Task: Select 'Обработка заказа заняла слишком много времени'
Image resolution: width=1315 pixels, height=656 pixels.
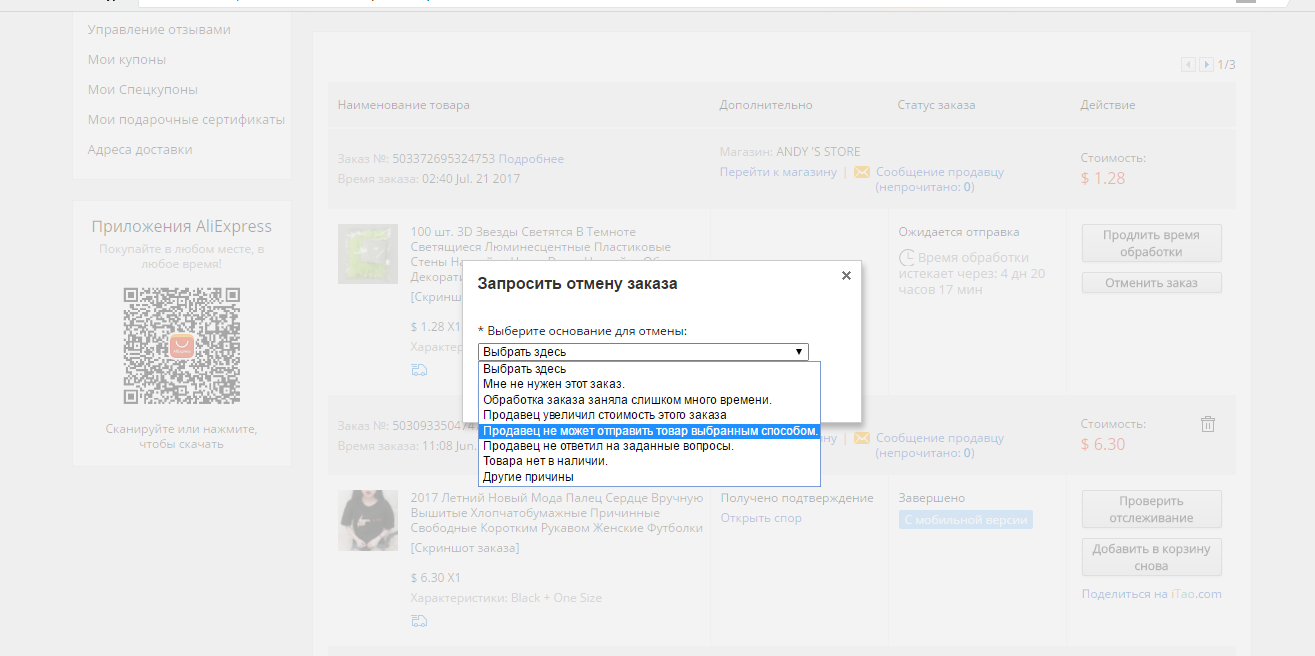Action: [627, 399]
